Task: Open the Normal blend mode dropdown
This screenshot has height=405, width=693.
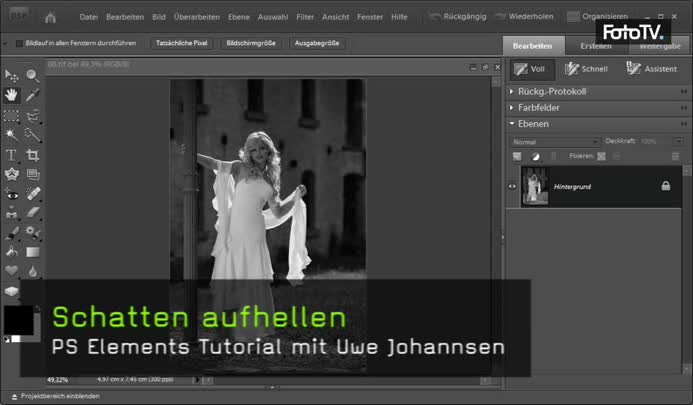Action: click(556, 142)
